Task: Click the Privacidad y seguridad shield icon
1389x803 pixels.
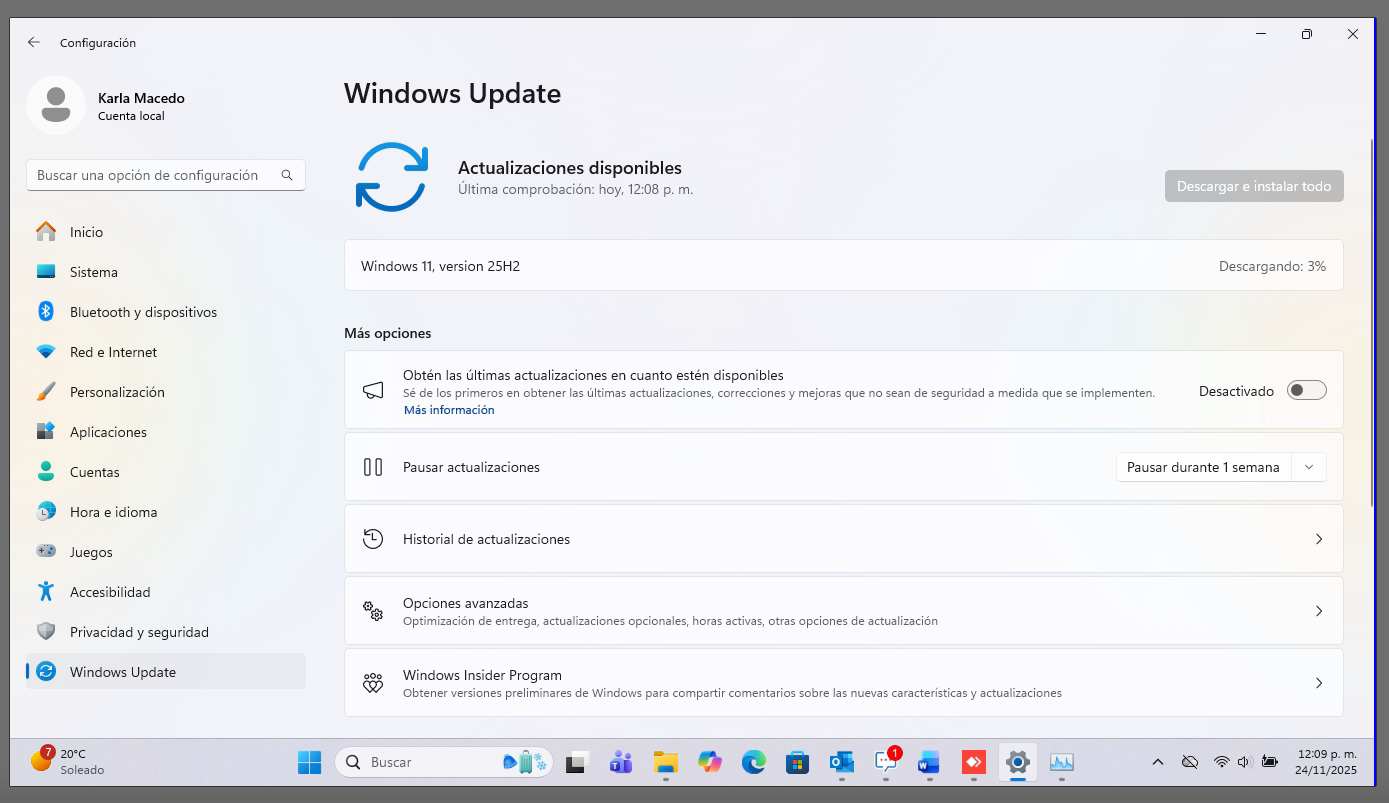Action: [x=46, y=632]
